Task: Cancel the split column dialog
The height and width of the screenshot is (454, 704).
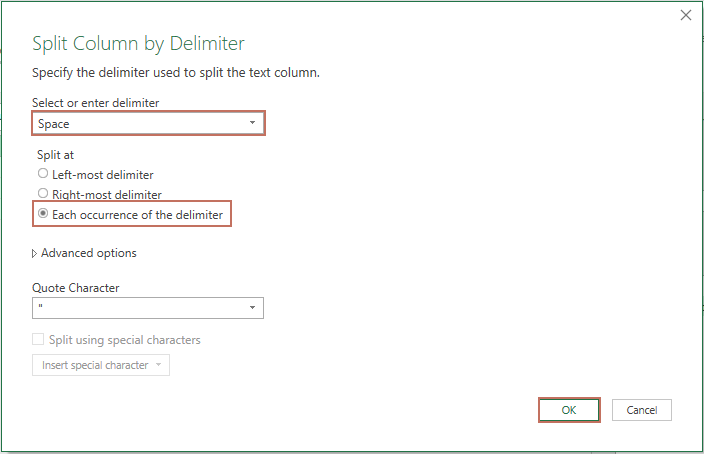Action: [x=642, y=410]
